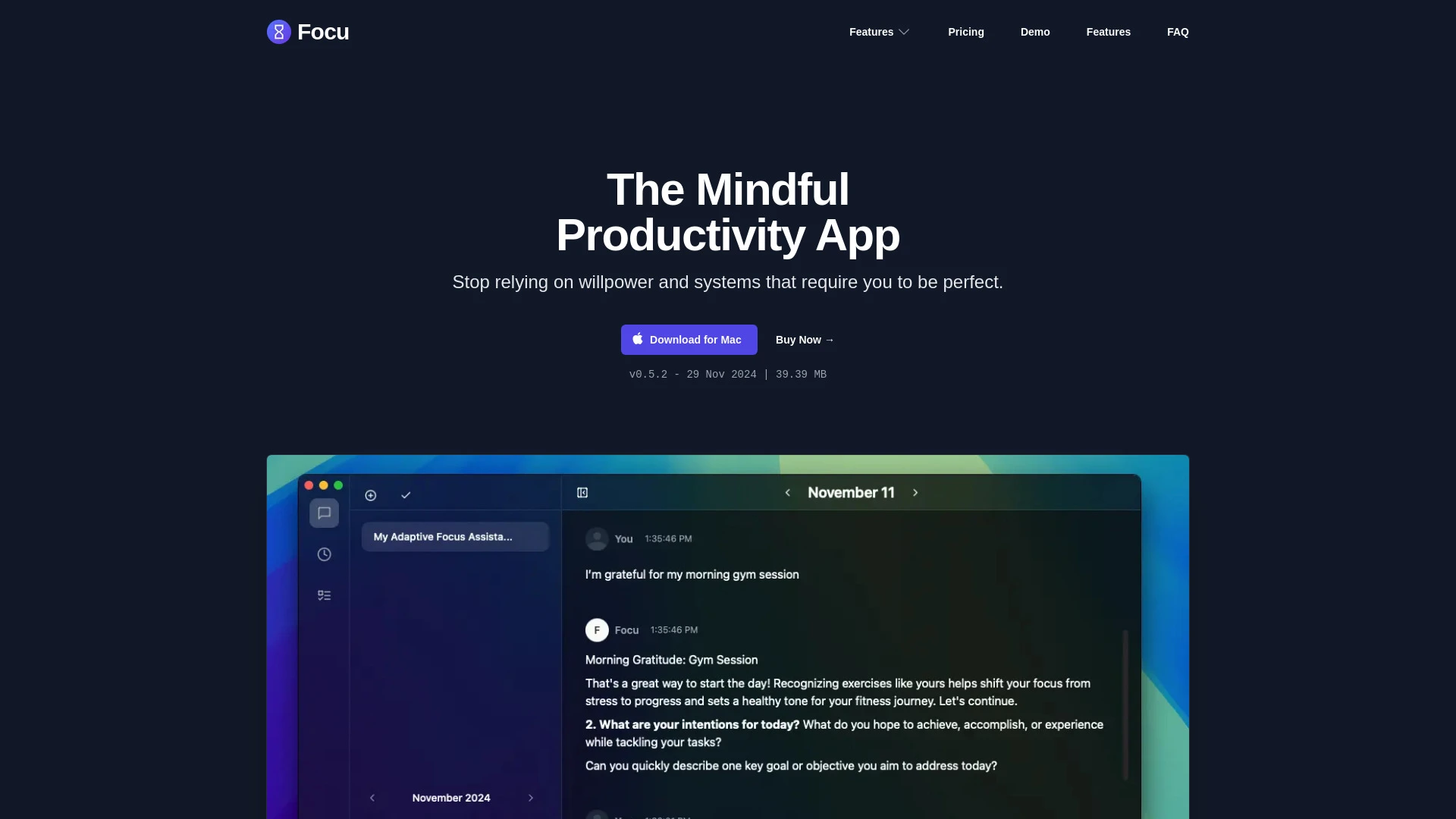Click the Buy Now link

[805, 339]
